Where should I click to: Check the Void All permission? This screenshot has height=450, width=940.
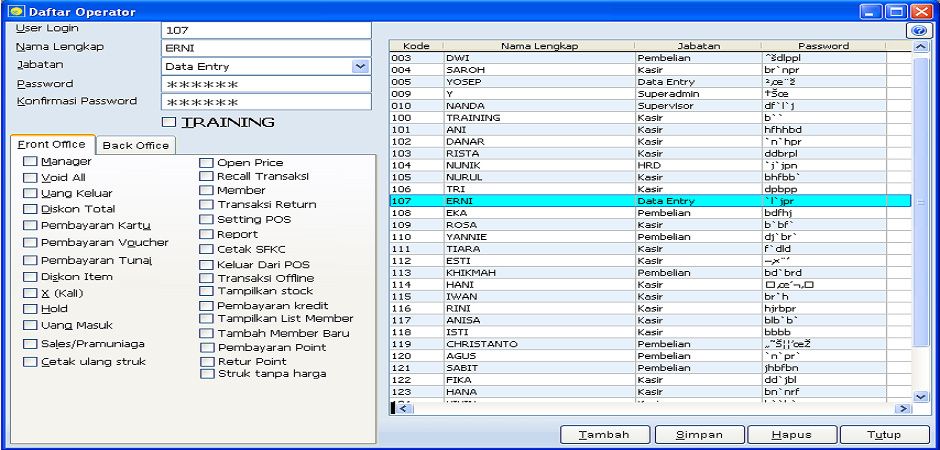[x=29, y=177]
